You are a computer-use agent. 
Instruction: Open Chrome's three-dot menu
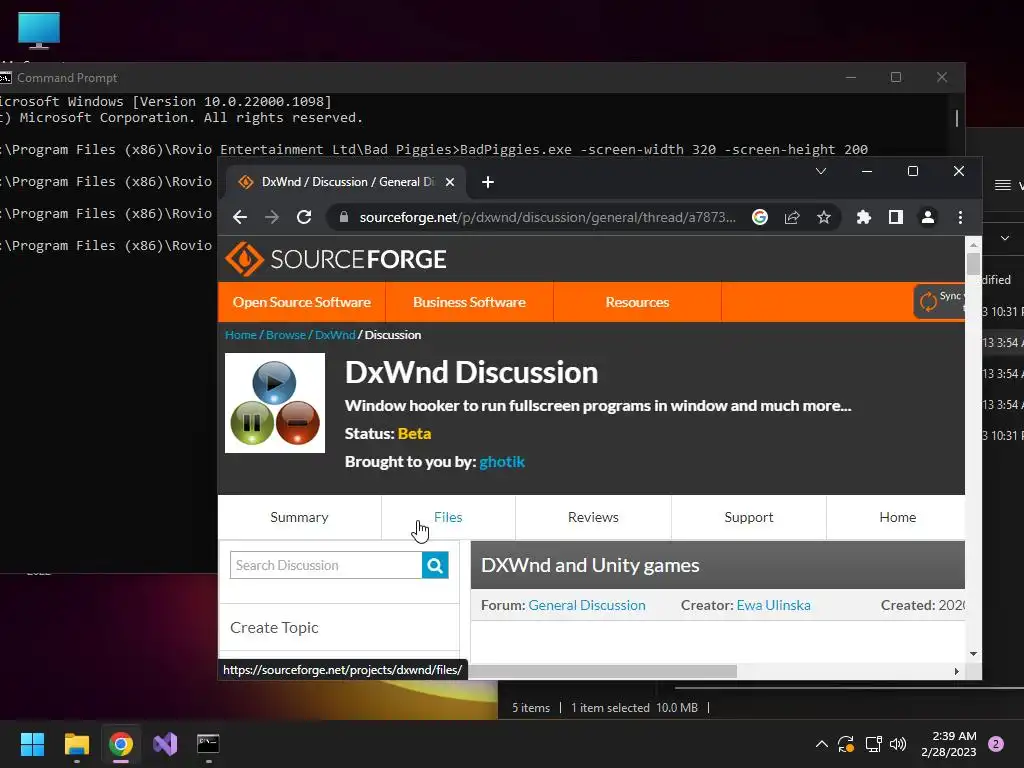(960, 217)
